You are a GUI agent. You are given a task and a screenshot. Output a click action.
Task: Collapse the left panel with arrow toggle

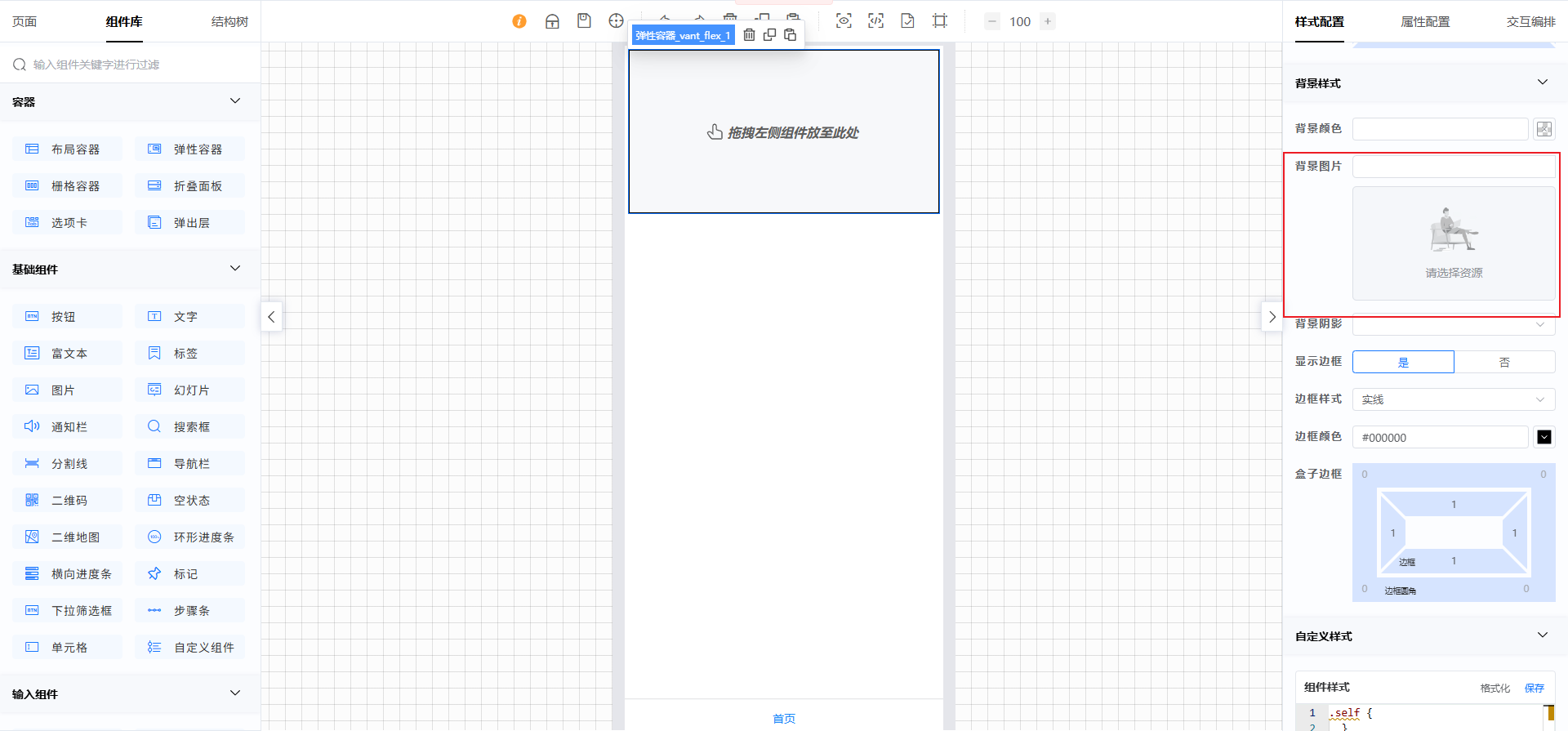pos(271,317)
